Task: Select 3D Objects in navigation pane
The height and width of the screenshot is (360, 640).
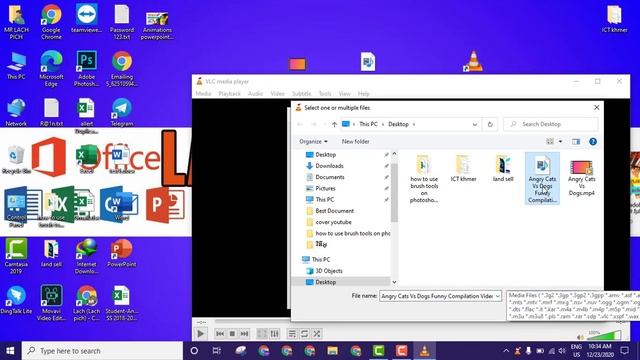Action: pyautogui.click(x=329, y=271)
